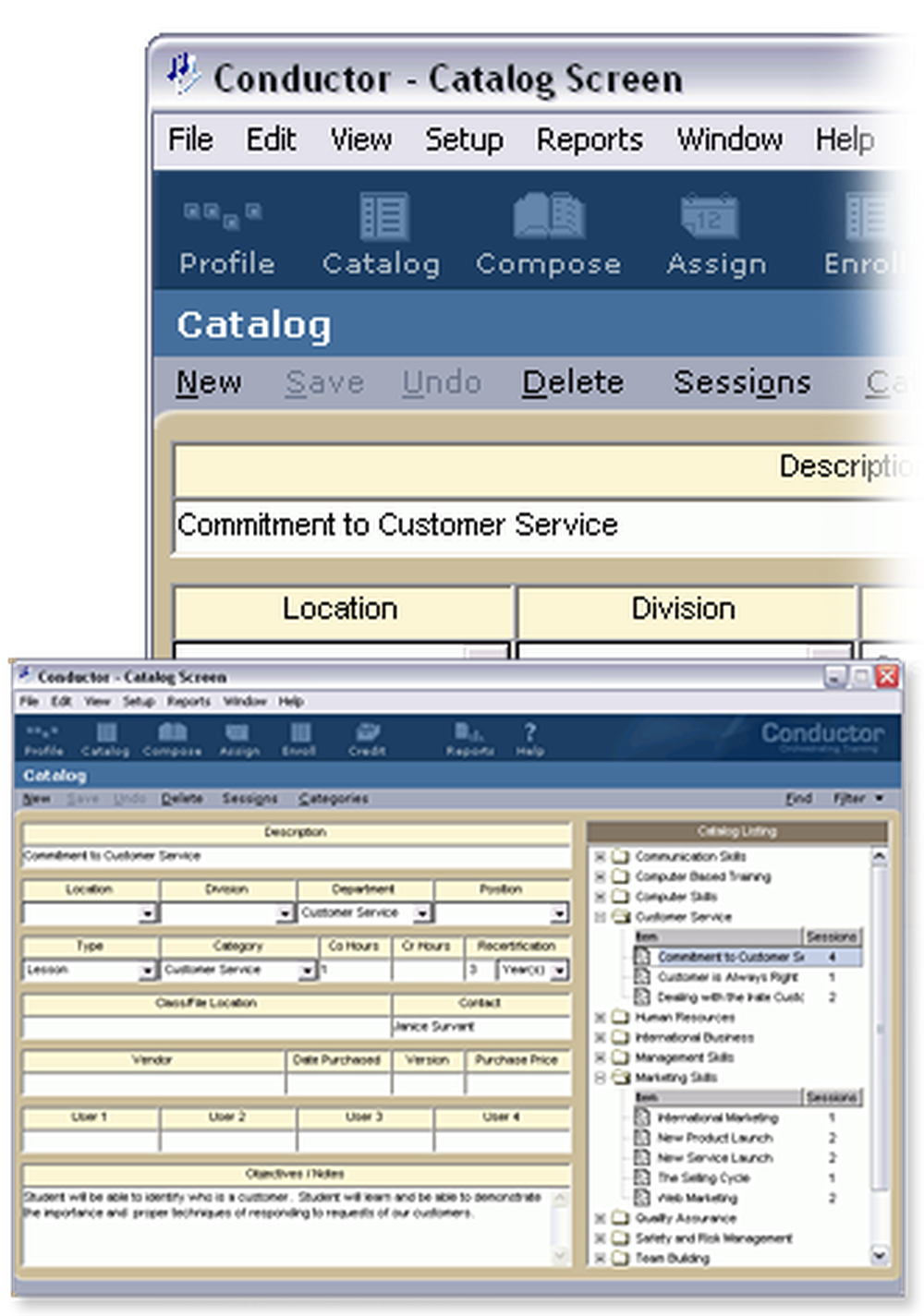Viewport: 924px width, 1316px height.
Task: Click the Purchase Price field
Action: click(x=517, y=1084)
